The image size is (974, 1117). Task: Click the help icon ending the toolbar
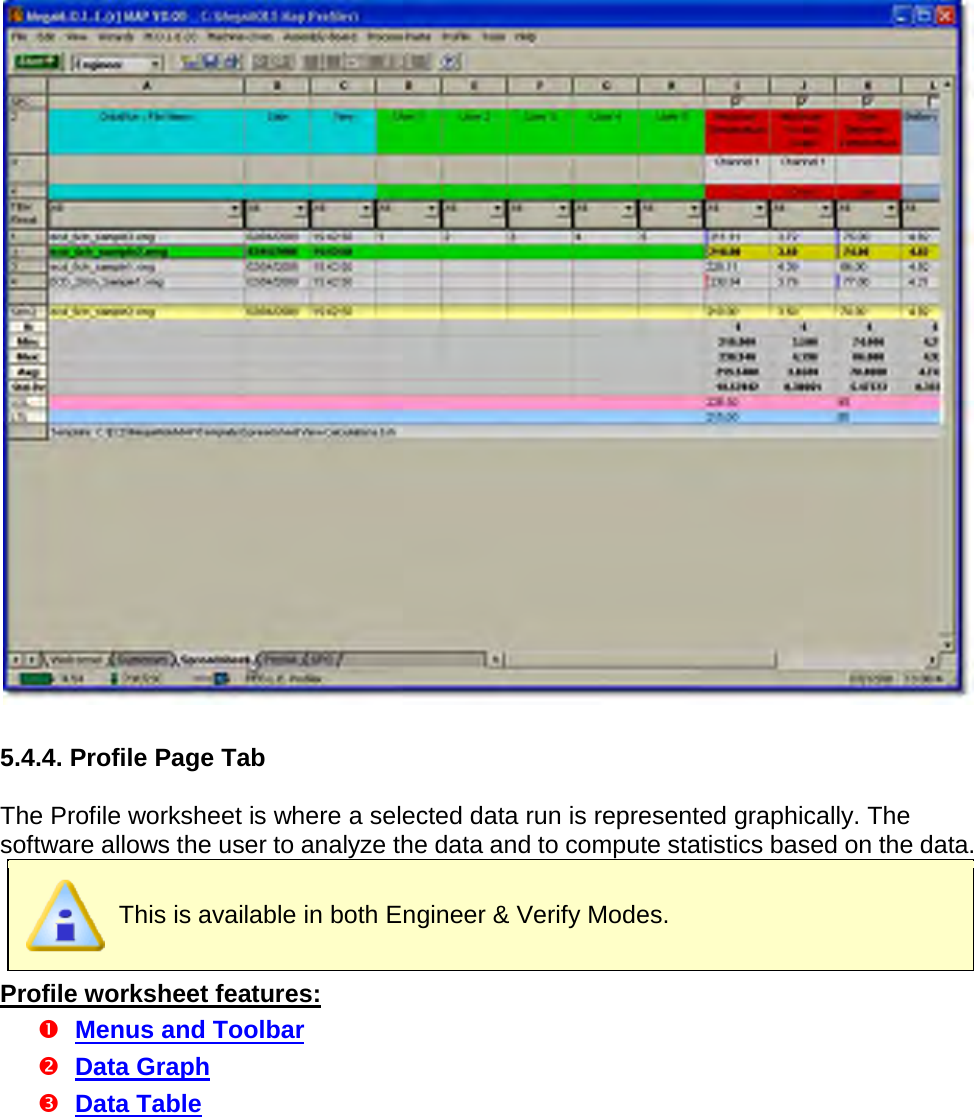pos(449,63)
